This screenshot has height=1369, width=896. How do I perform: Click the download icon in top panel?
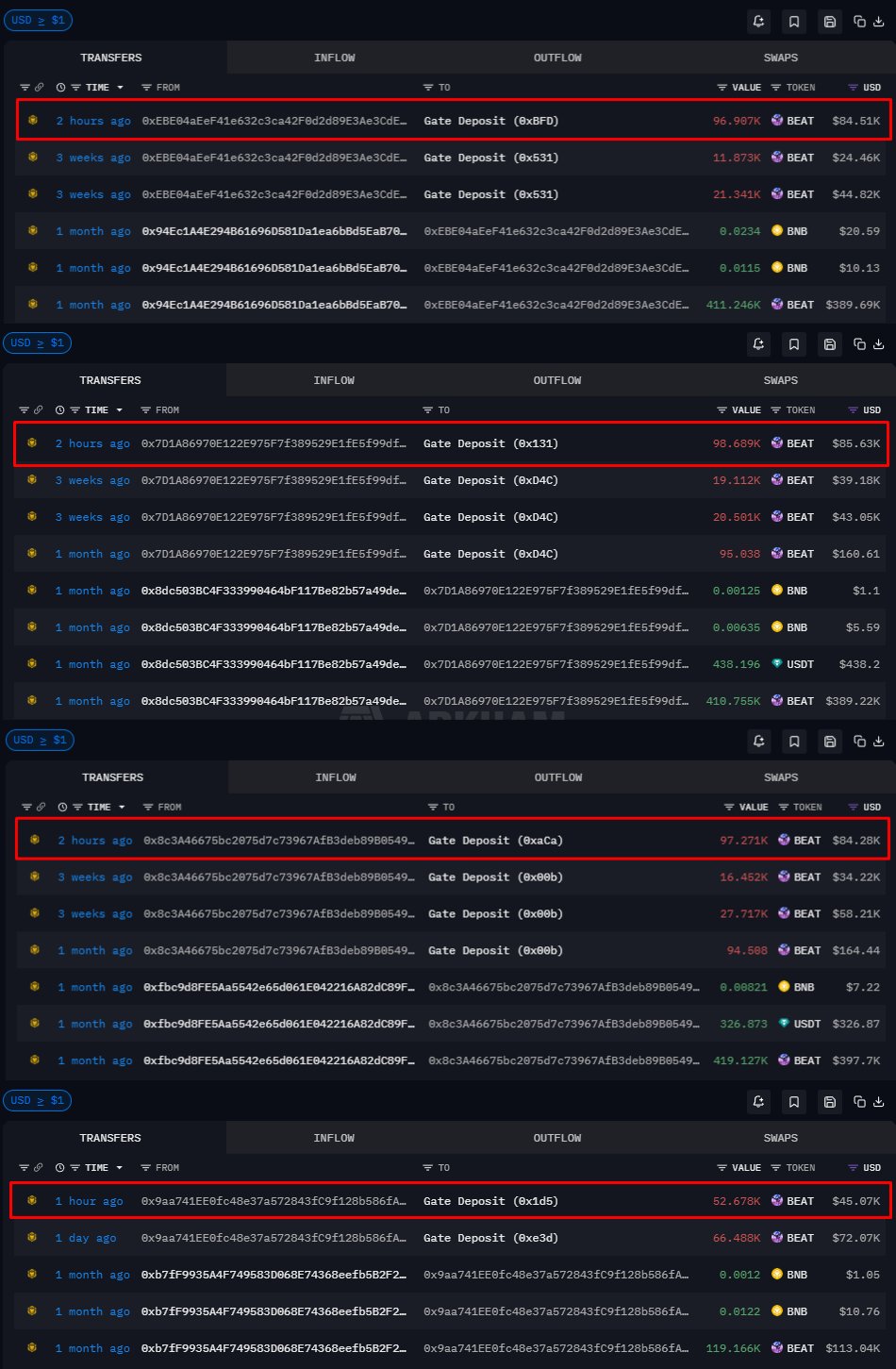tap(879, 21)
